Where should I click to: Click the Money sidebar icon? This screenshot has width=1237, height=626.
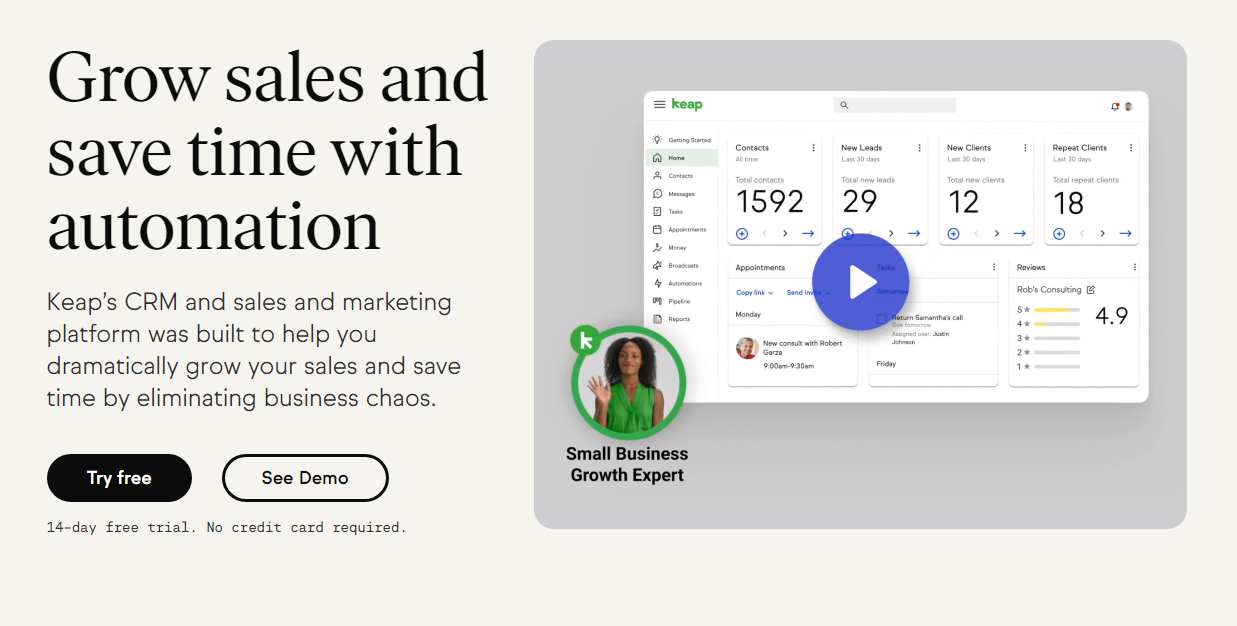tap(657, 247)
